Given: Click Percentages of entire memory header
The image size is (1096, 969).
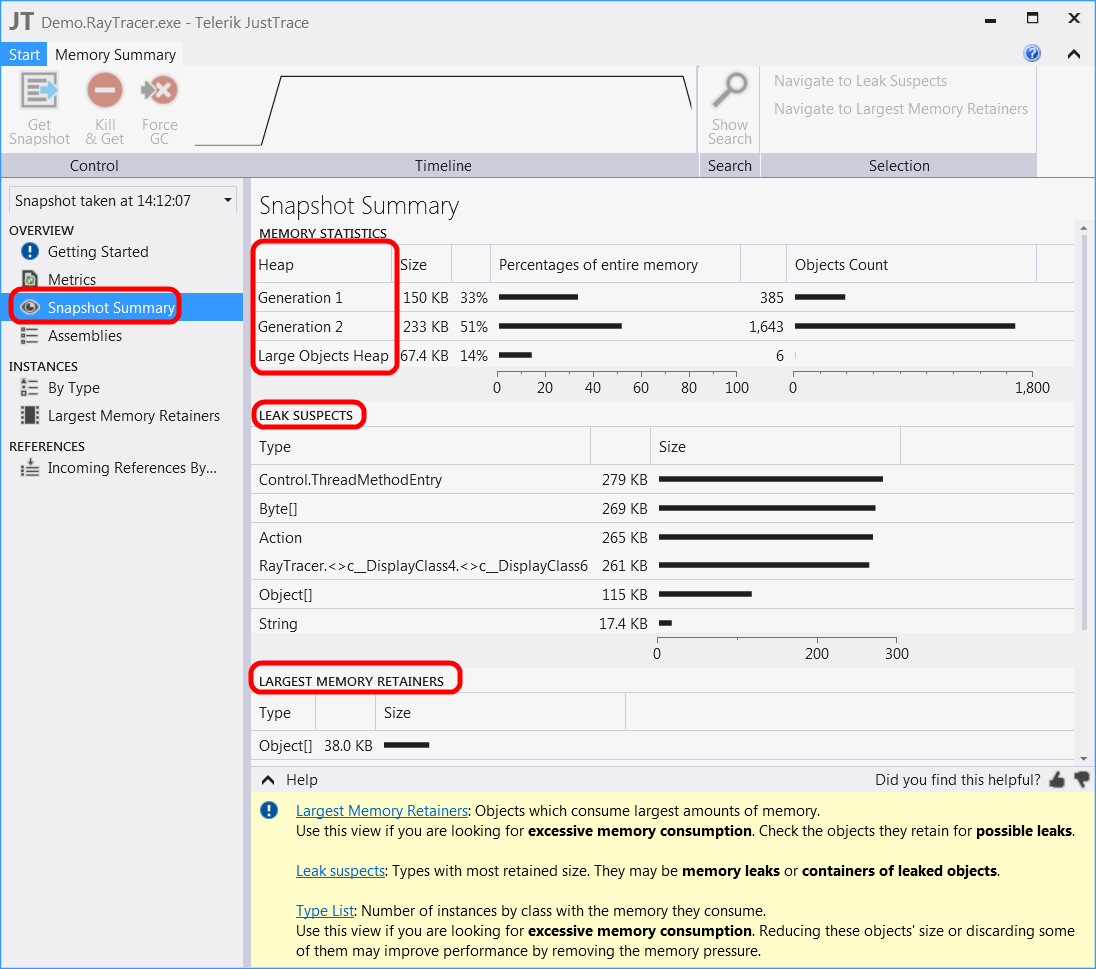Looking at the screenshot, I should coord(615,265).
